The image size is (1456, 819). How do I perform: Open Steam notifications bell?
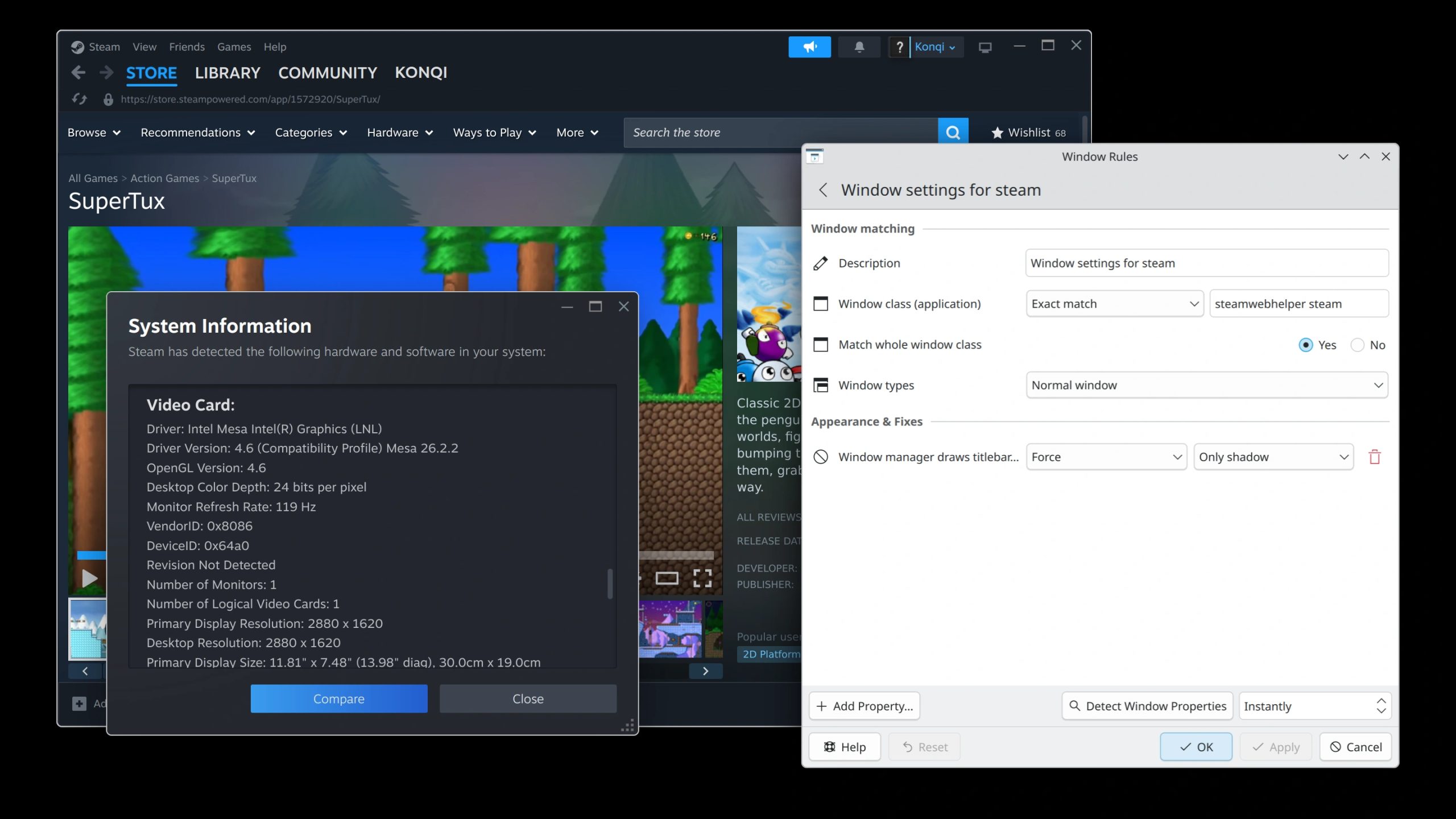point(859,47)
